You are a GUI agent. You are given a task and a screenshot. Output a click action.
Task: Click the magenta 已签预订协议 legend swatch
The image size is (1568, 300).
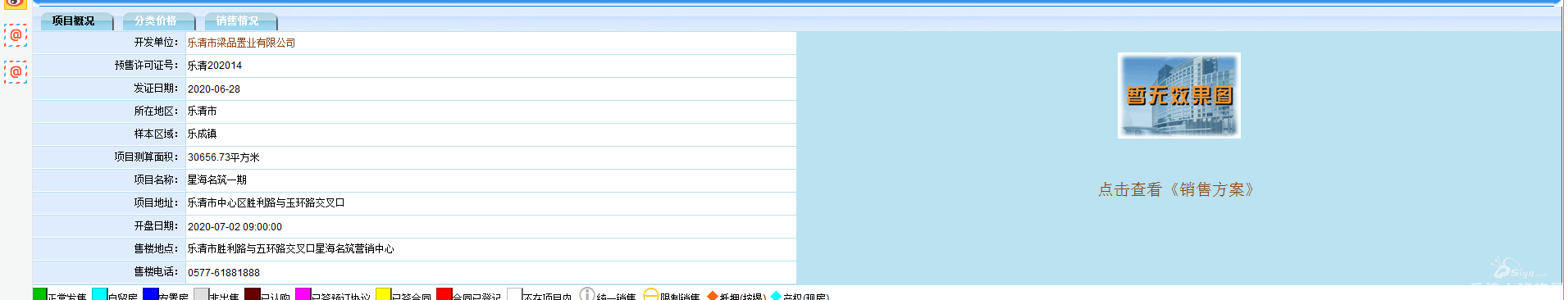click(303, 294)
